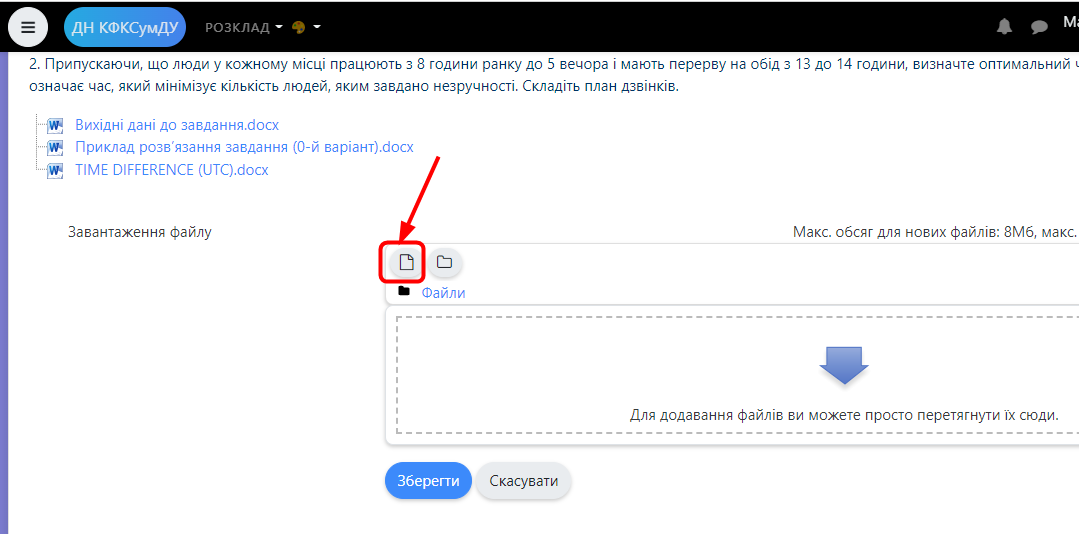Screen dimensions: 1079x534
Task: Click the blue download arrow in dropzone
Action: (843, 365)
